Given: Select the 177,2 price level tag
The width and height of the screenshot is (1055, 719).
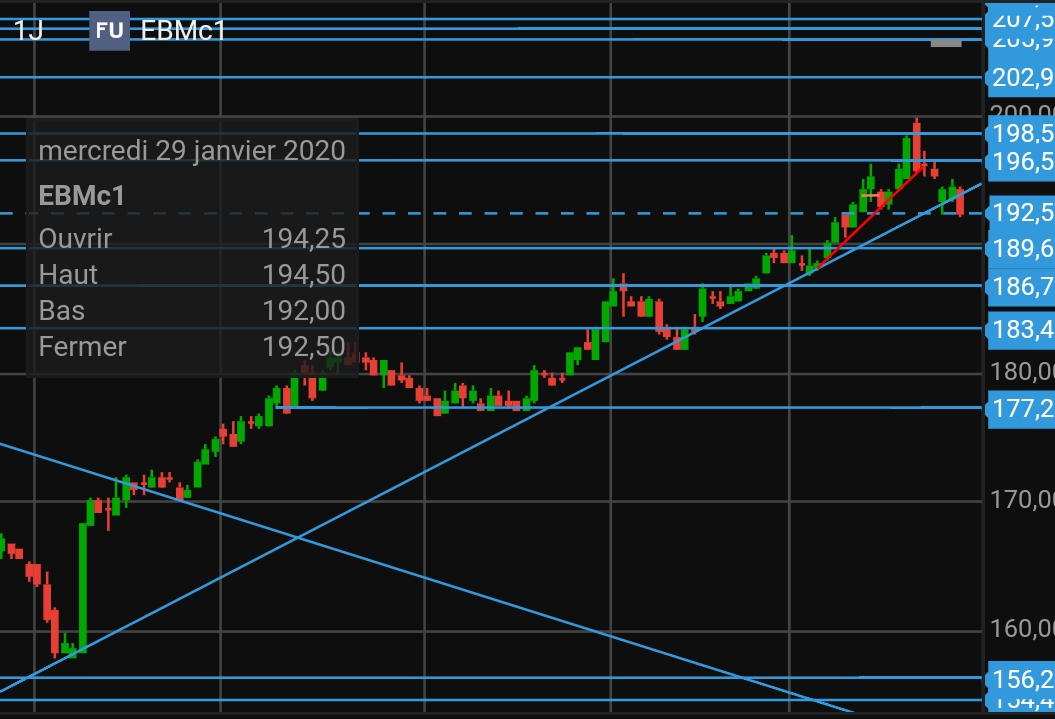Looking at the screenshot, I should (1020, 408).
